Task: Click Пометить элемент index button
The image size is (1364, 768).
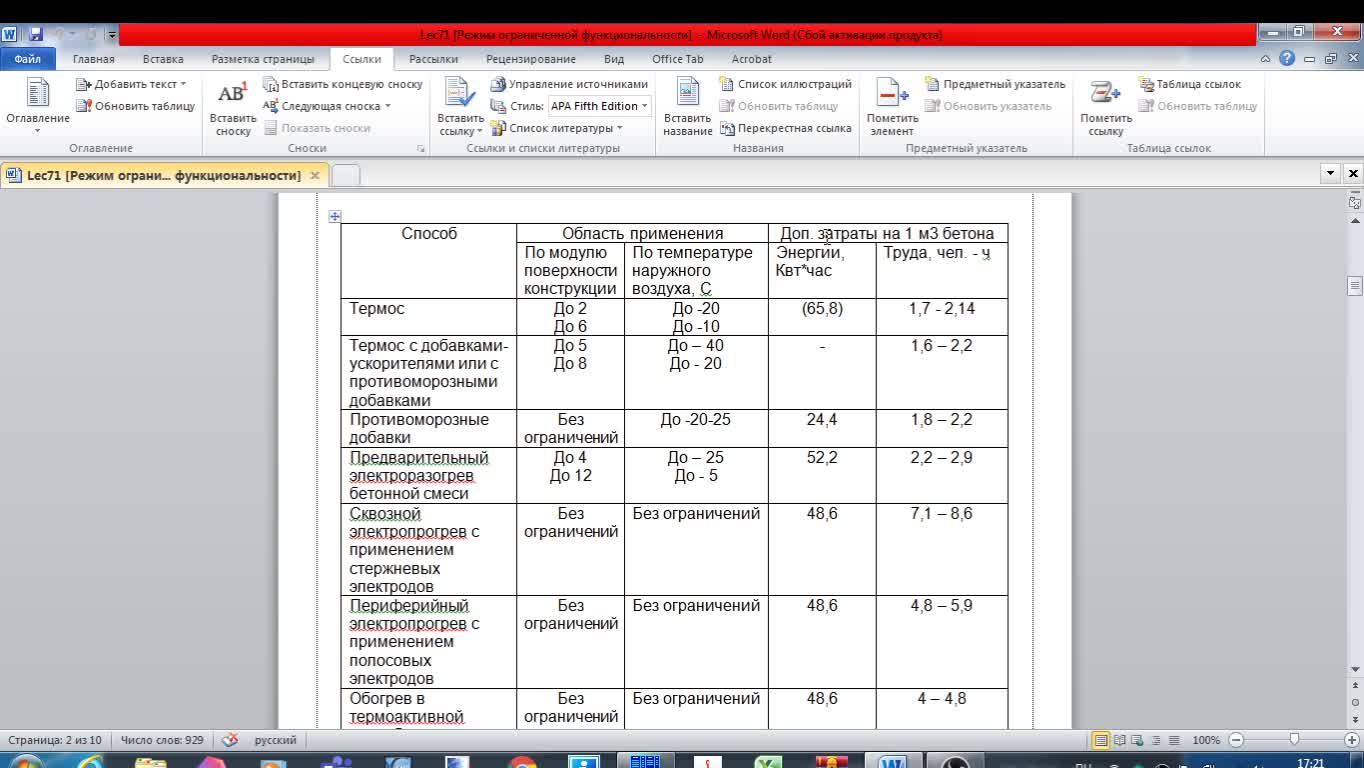Action: pos(892,108)
